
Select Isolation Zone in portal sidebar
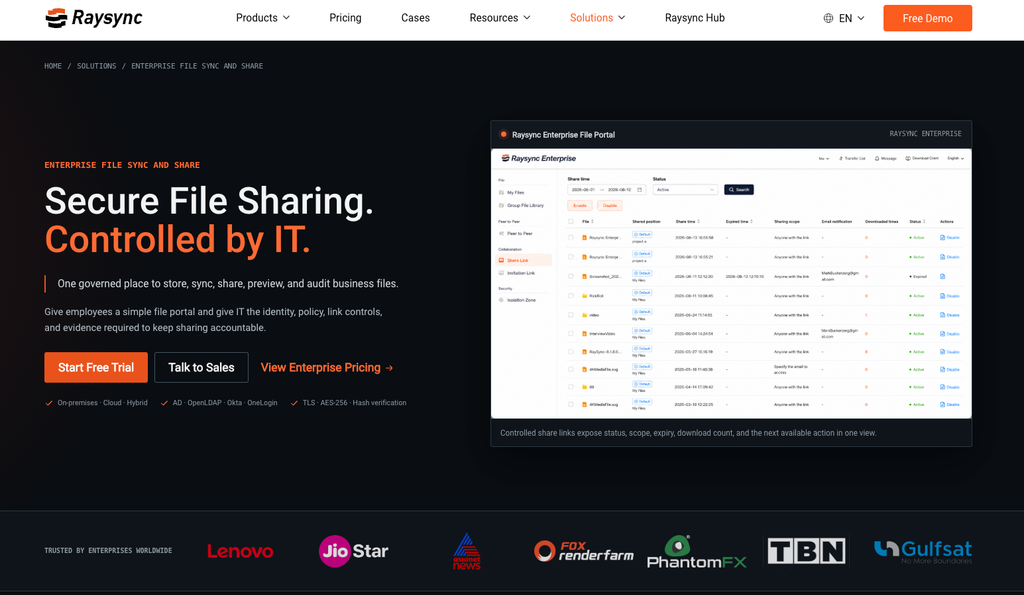(x=517, y=300)
